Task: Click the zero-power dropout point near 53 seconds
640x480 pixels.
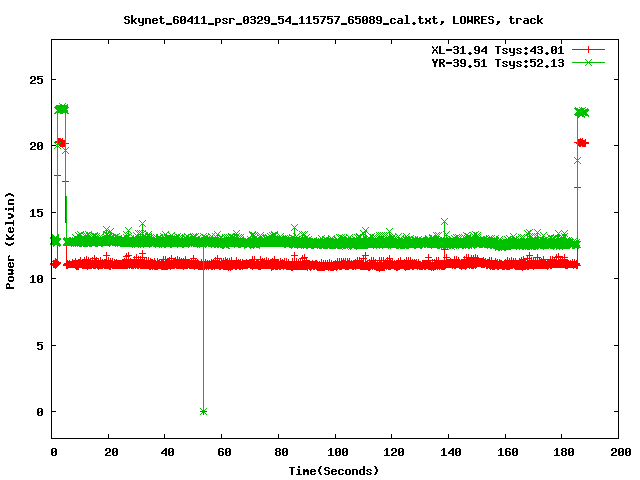Action: coord(203,411)
